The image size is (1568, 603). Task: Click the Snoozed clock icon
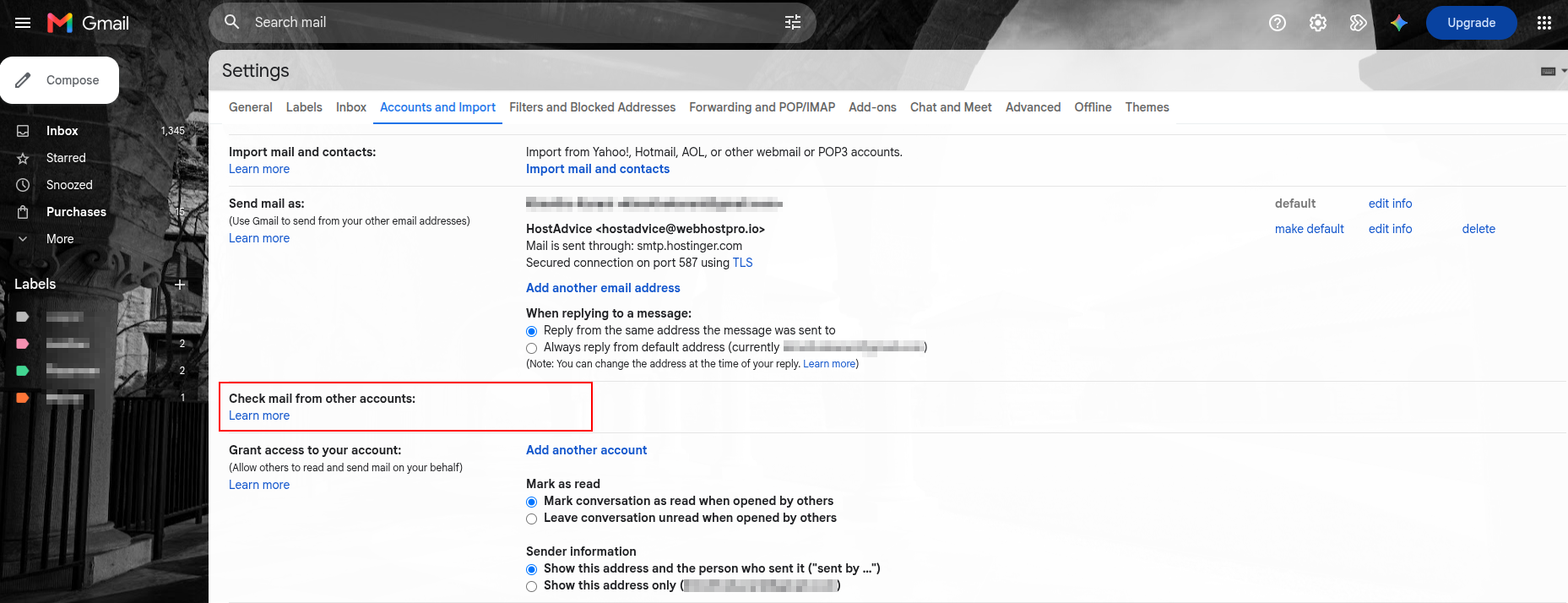coord(23,185)
